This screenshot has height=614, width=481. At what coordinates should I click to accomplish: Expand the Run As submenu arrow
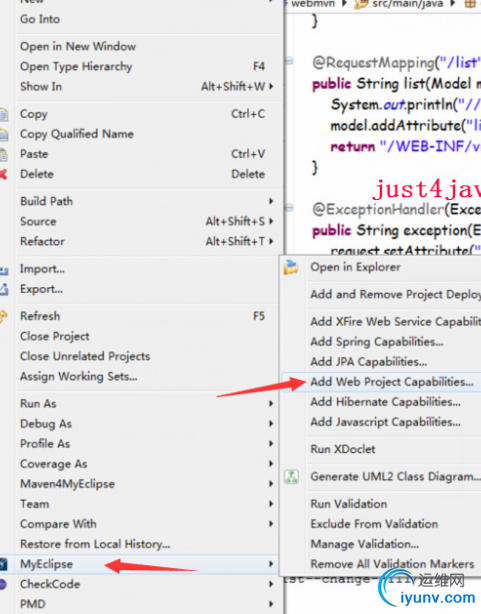(271, 404)
